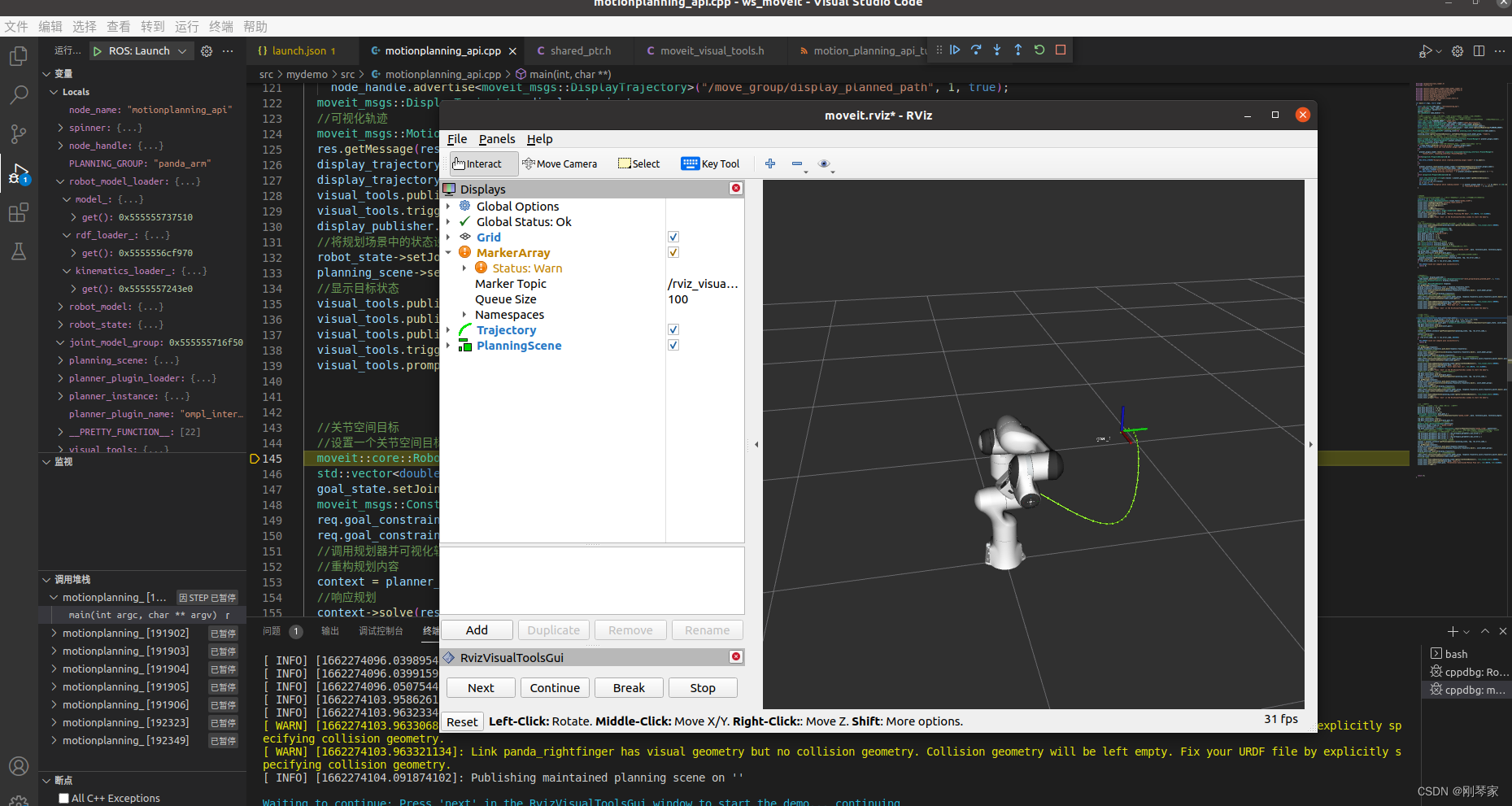Click Next in RvizVisualToolsGui
Viewport: 1512px width, 806px height.
click(481, 688)
